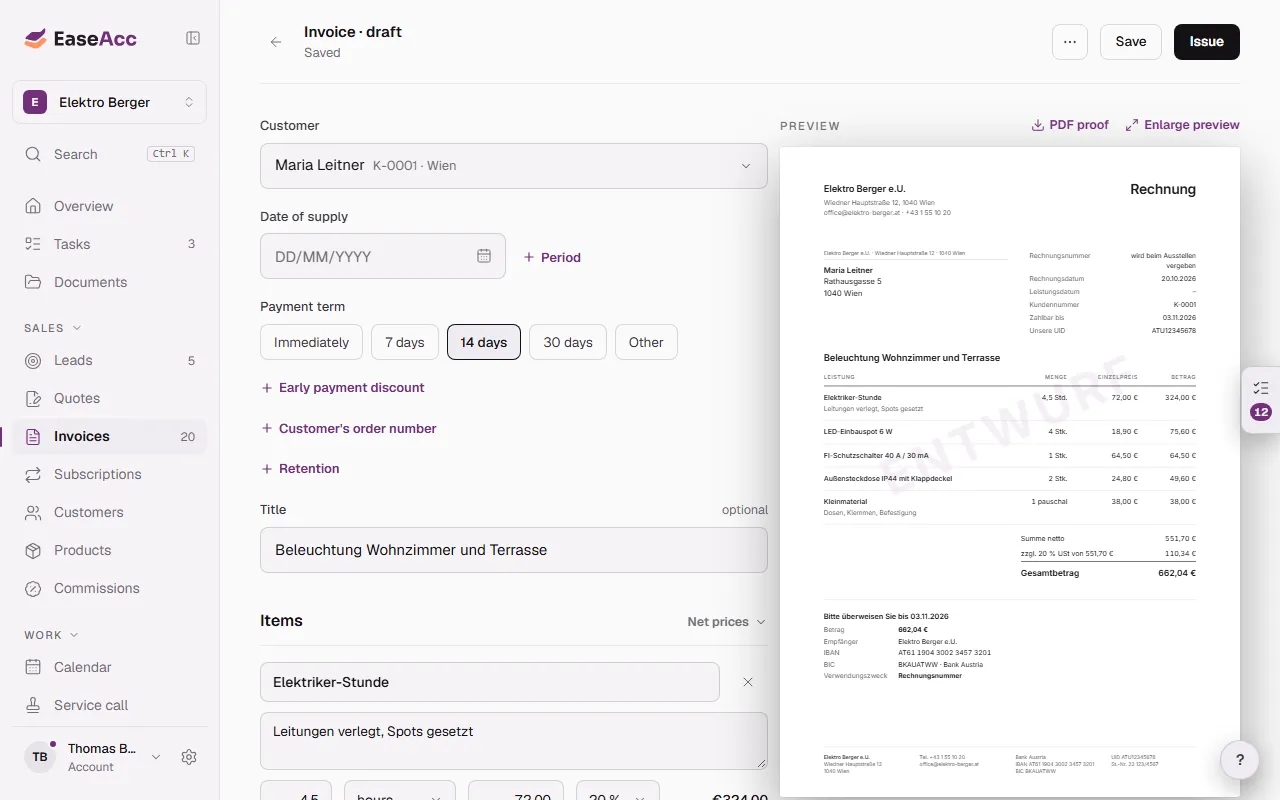The image size is (1280, 800).
Task: Go to Customers list
Action: 110,512
